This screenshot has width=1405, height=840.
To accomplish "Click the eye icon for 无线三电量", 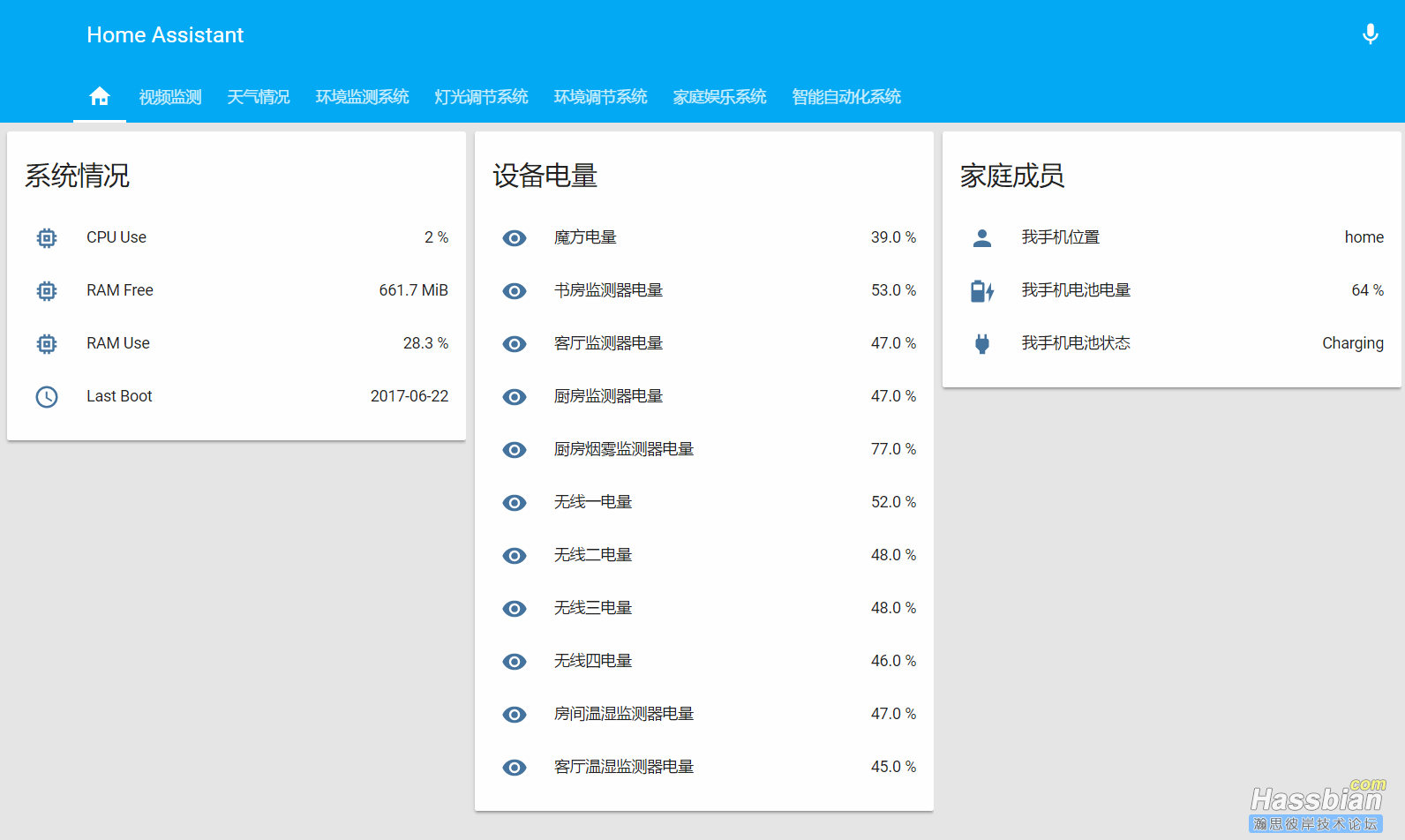I will pos(515,608).
